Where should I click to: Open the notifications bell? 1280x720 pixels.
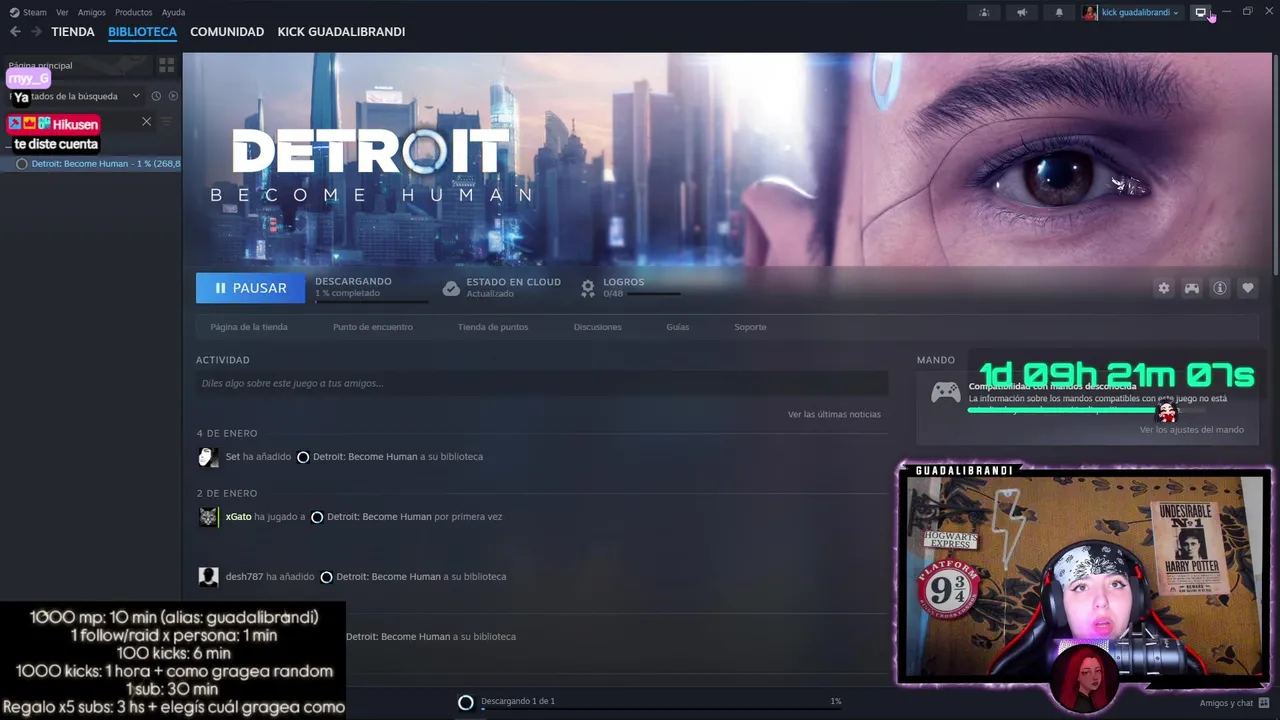pyautogui.click(x=1059, y=12)
